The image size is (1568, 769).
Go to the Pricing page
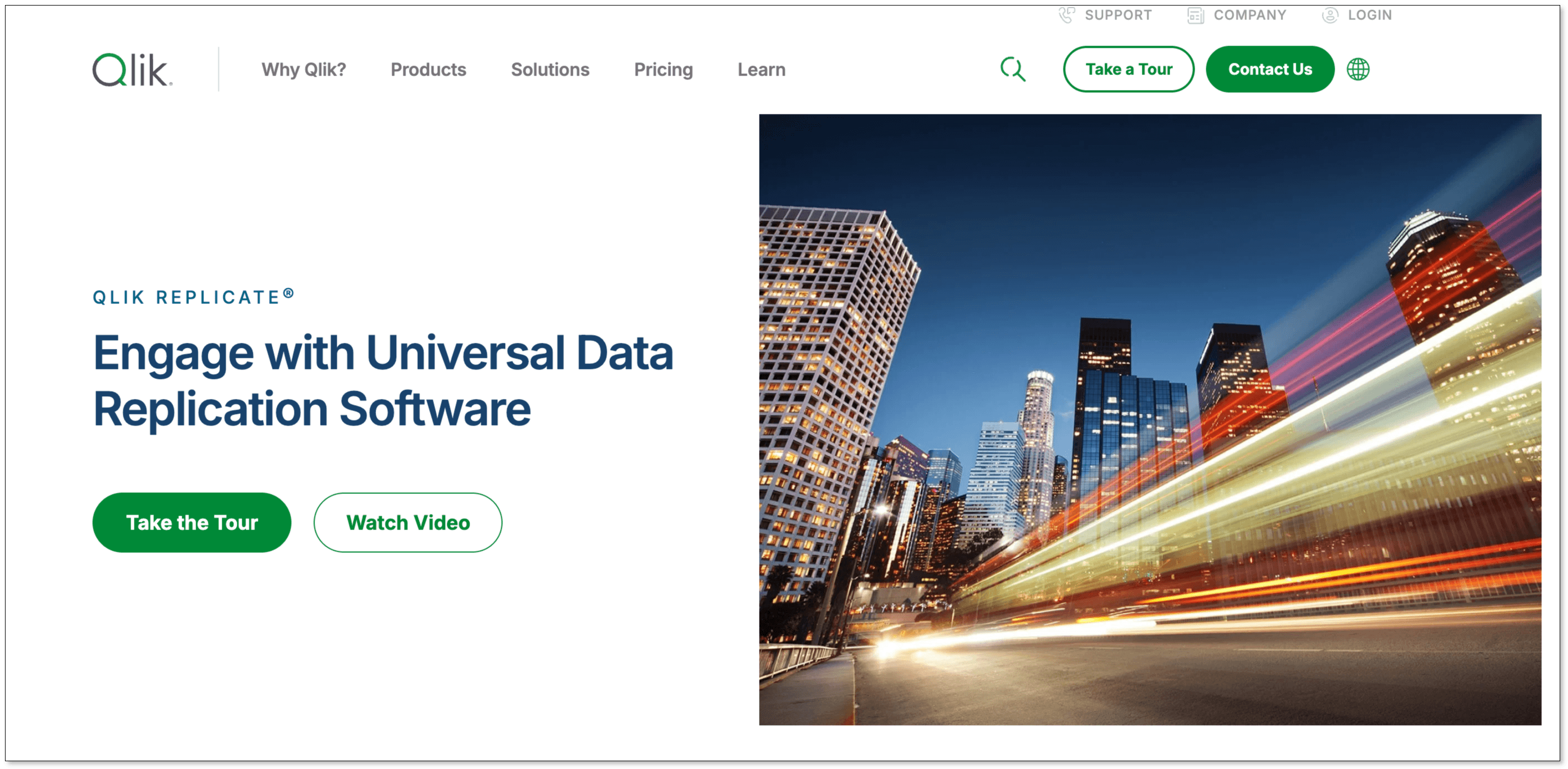pyautogui.click(x=663, y=70)
